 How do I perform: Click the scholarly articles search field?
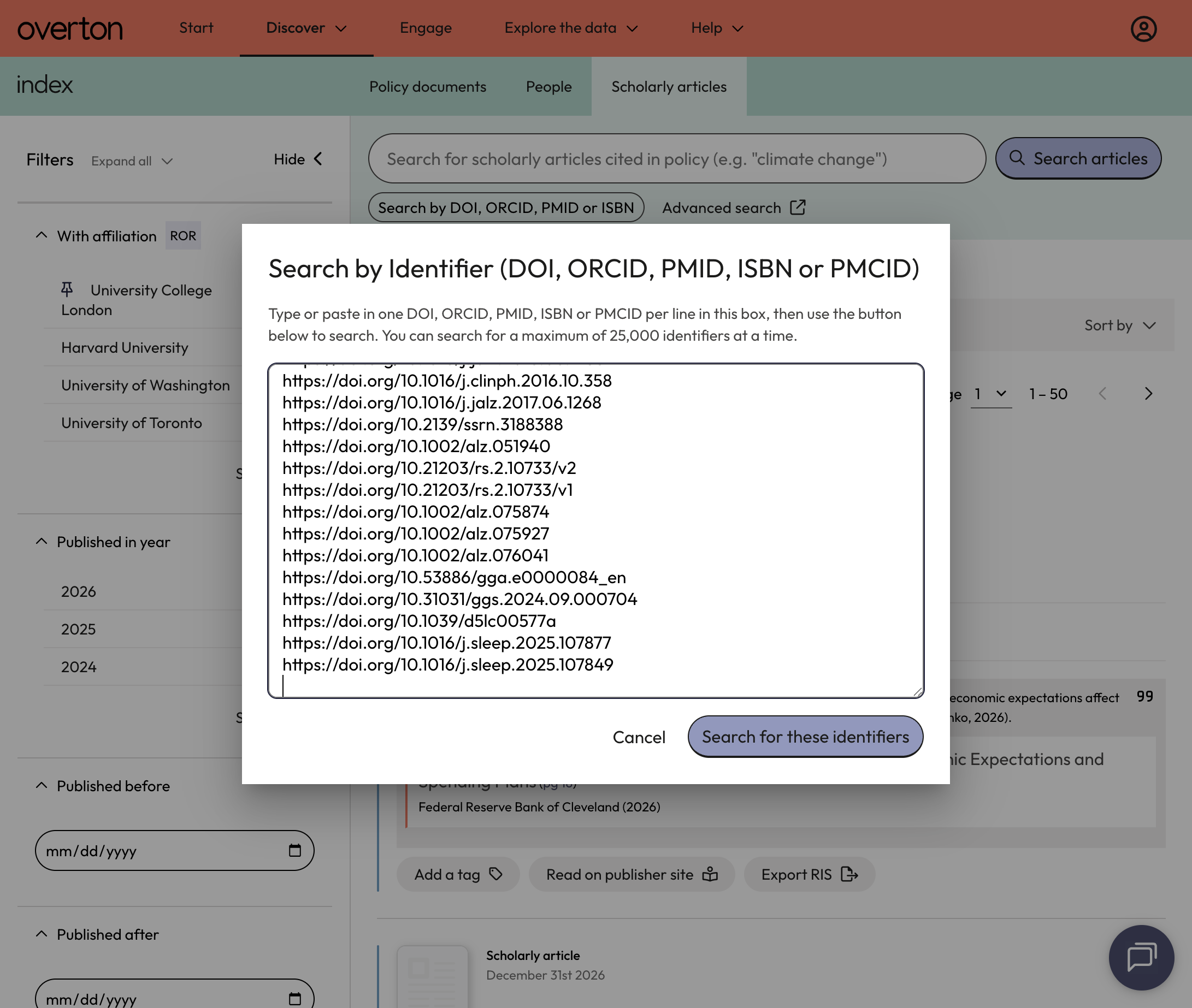coord(677,158)
